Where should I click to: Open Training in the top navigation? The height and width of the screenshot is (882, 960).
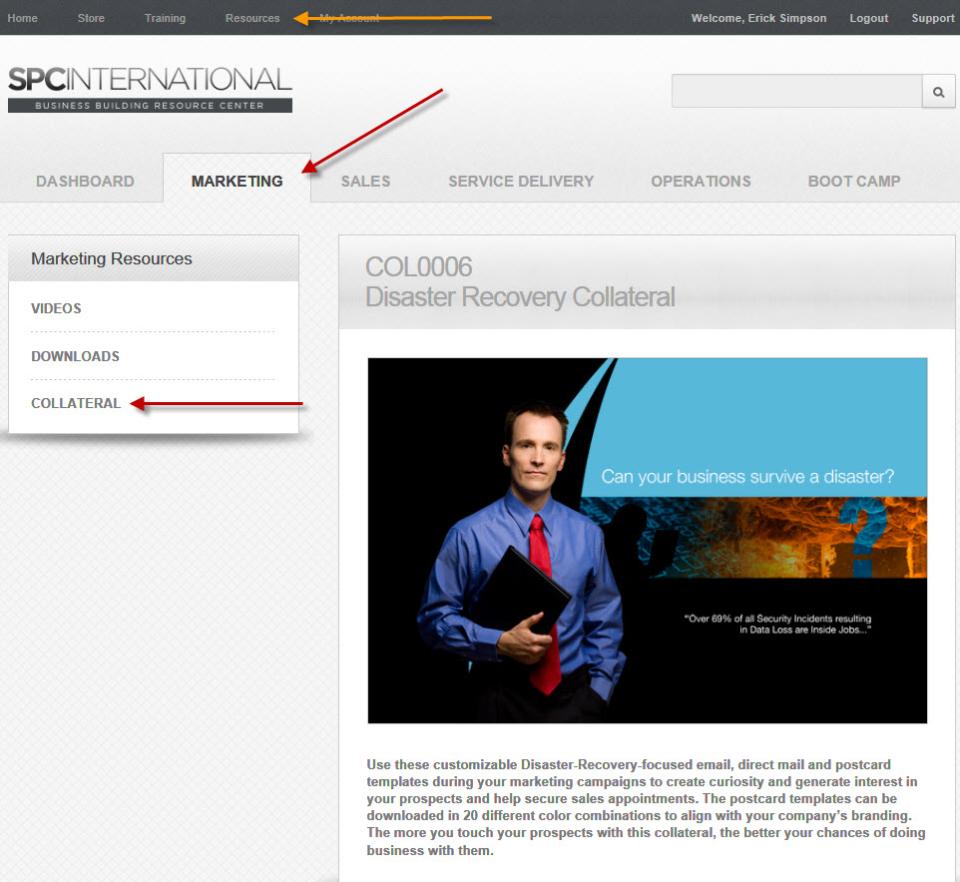165,18
